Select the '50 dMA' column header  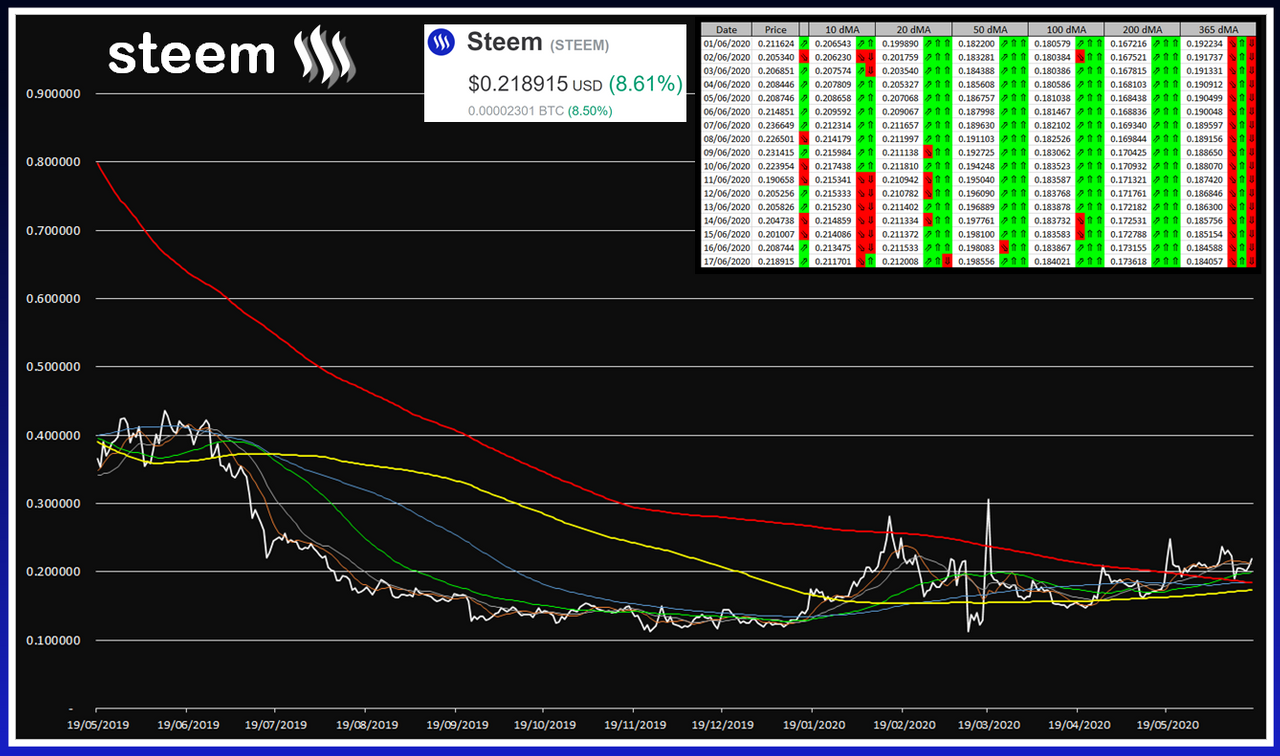[x=989, y=30]
